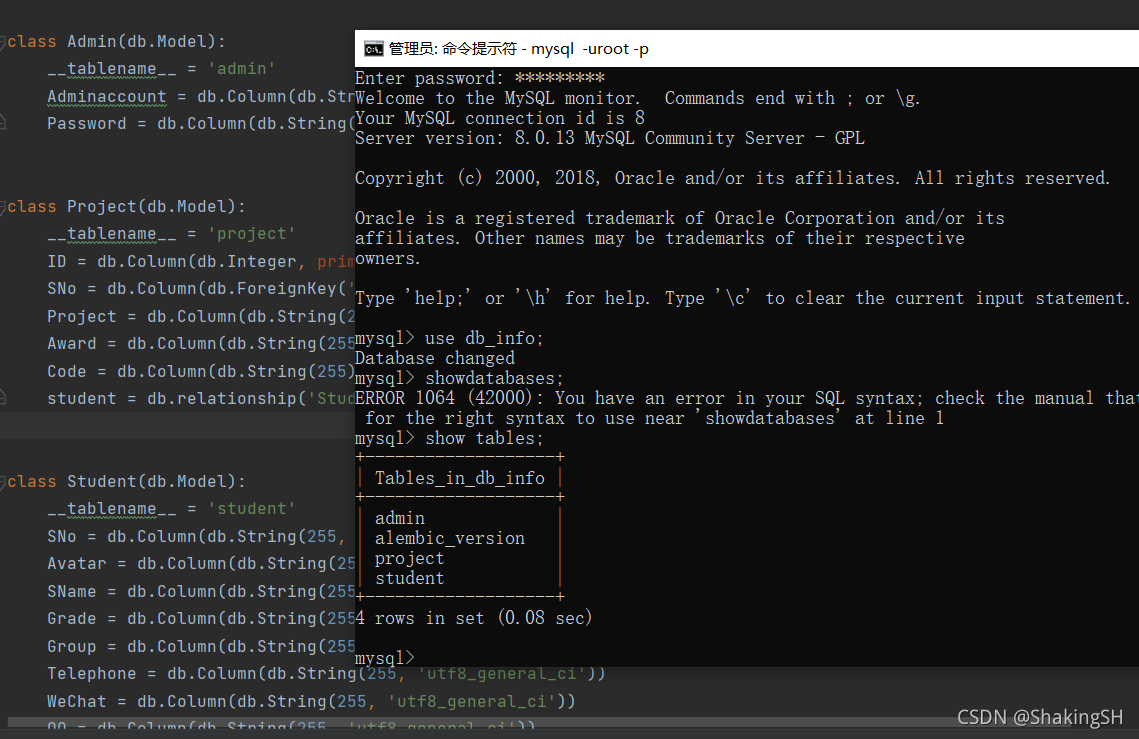Click the last empty 'mysql>' prompt
The image size is (1139, 739).
point(384,658)
